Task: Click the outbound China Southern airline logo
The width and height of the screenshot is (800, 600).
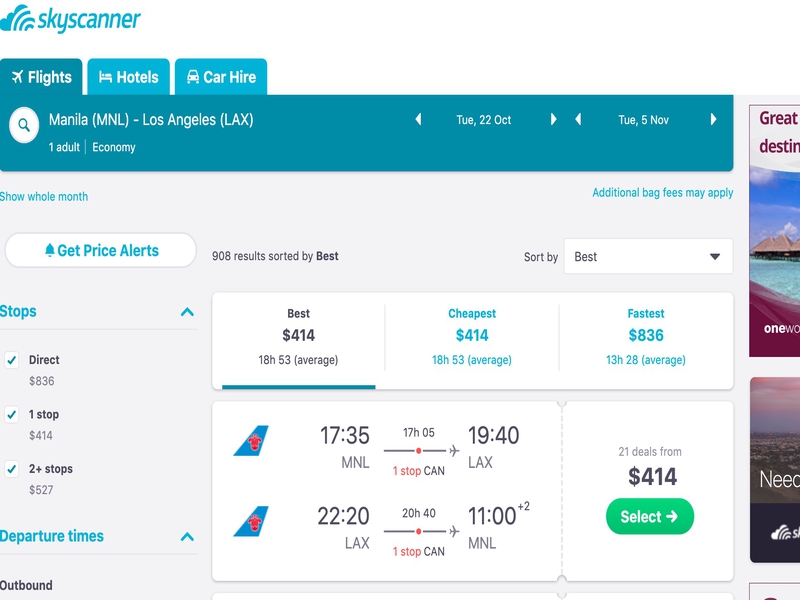Action: [251, 440]
